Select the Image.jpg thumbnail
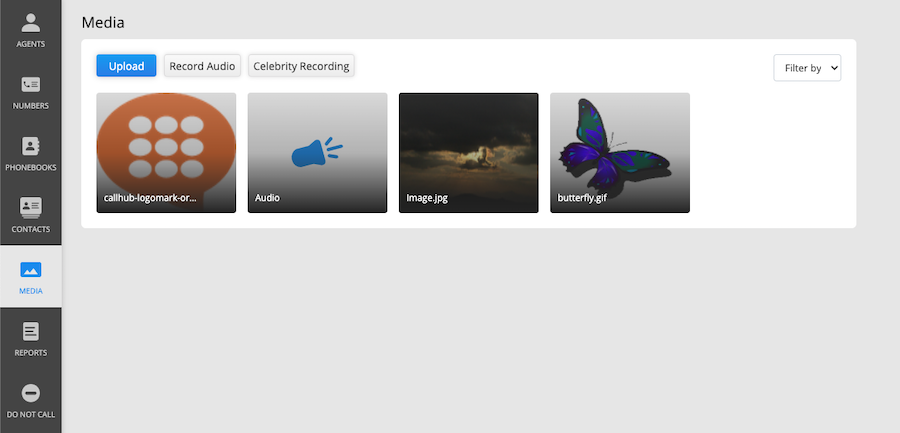The height and width of the screenshot is (433, 900). click(x=468, y=153)
